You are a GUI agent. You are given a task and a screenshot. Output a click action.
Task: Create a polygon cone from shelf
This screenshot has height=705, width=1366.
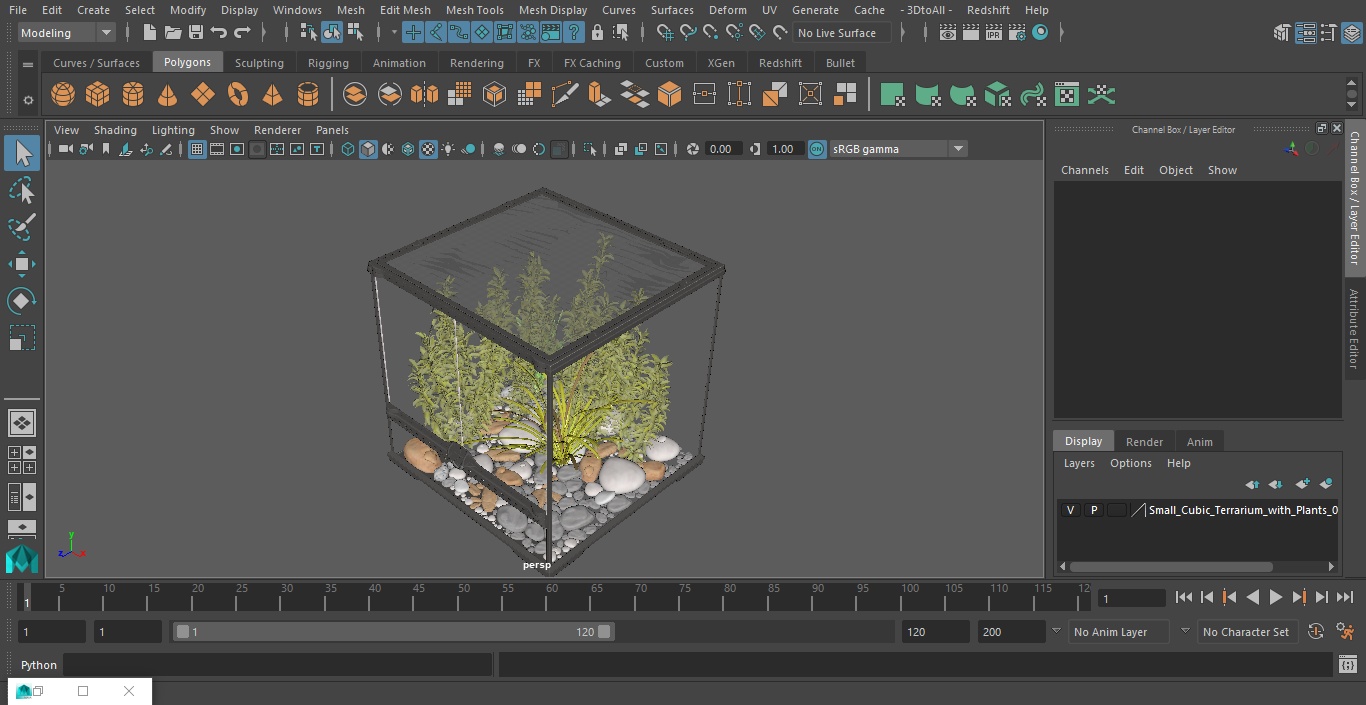168,95
